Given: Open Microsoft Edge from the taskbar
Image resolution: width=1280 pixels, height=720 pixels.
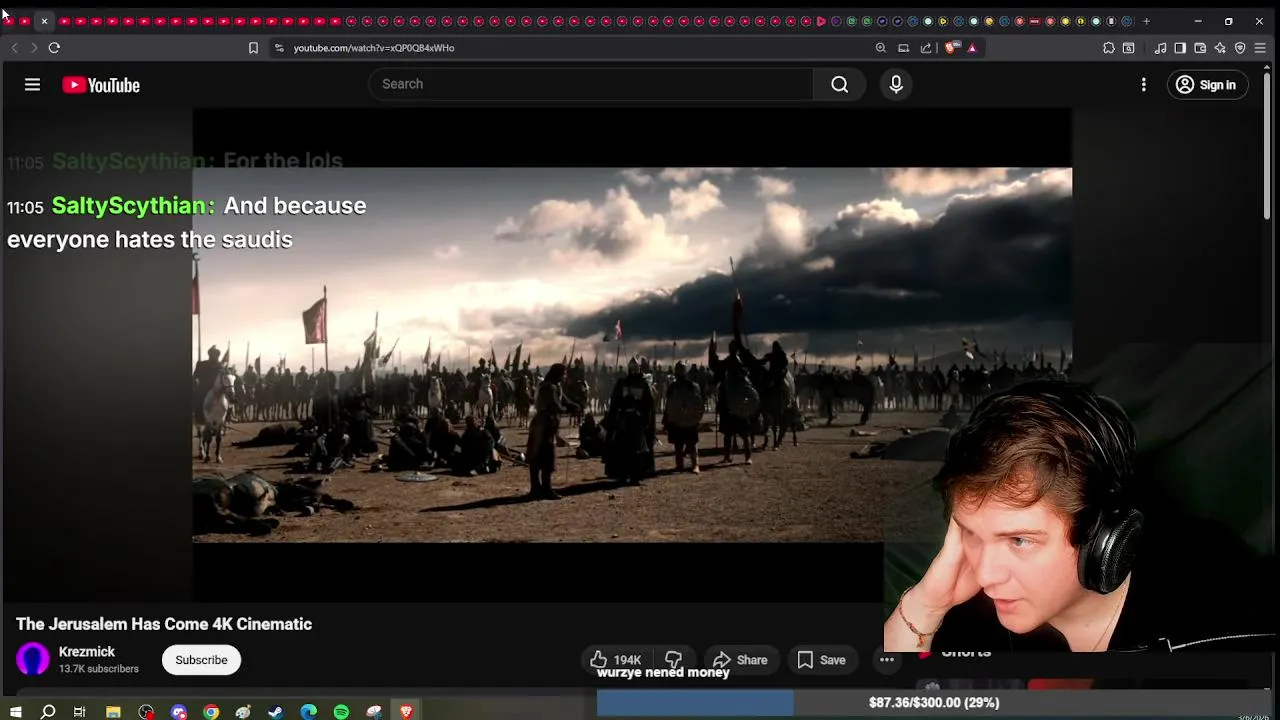Looking at the screenshot, I should [309, 712].
